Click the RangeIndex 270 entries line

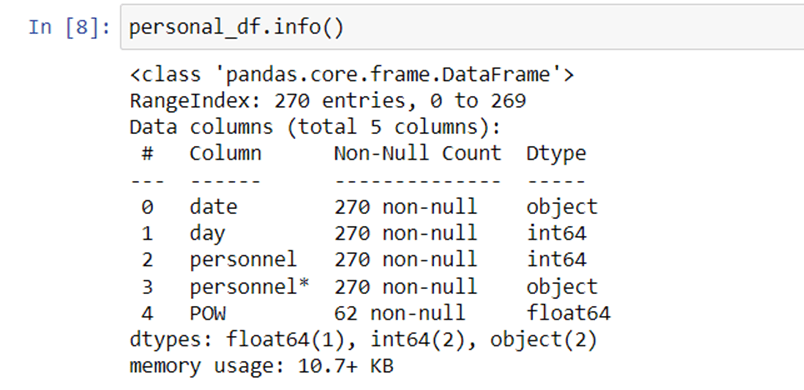pos(328,101)
